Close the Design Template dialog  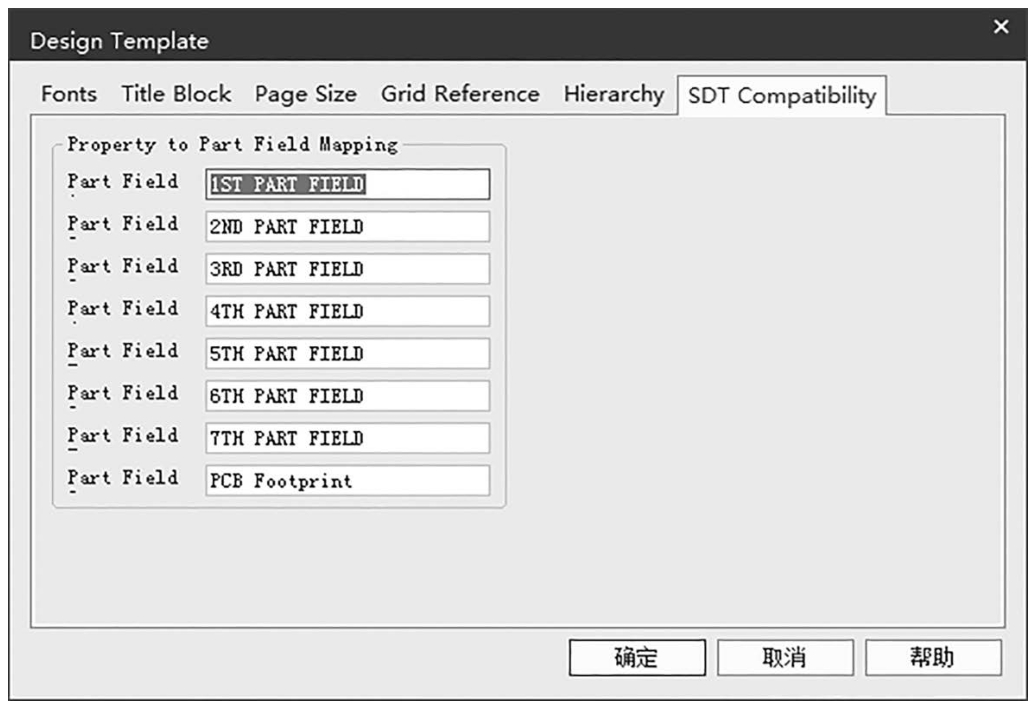tap(1001, 26)
